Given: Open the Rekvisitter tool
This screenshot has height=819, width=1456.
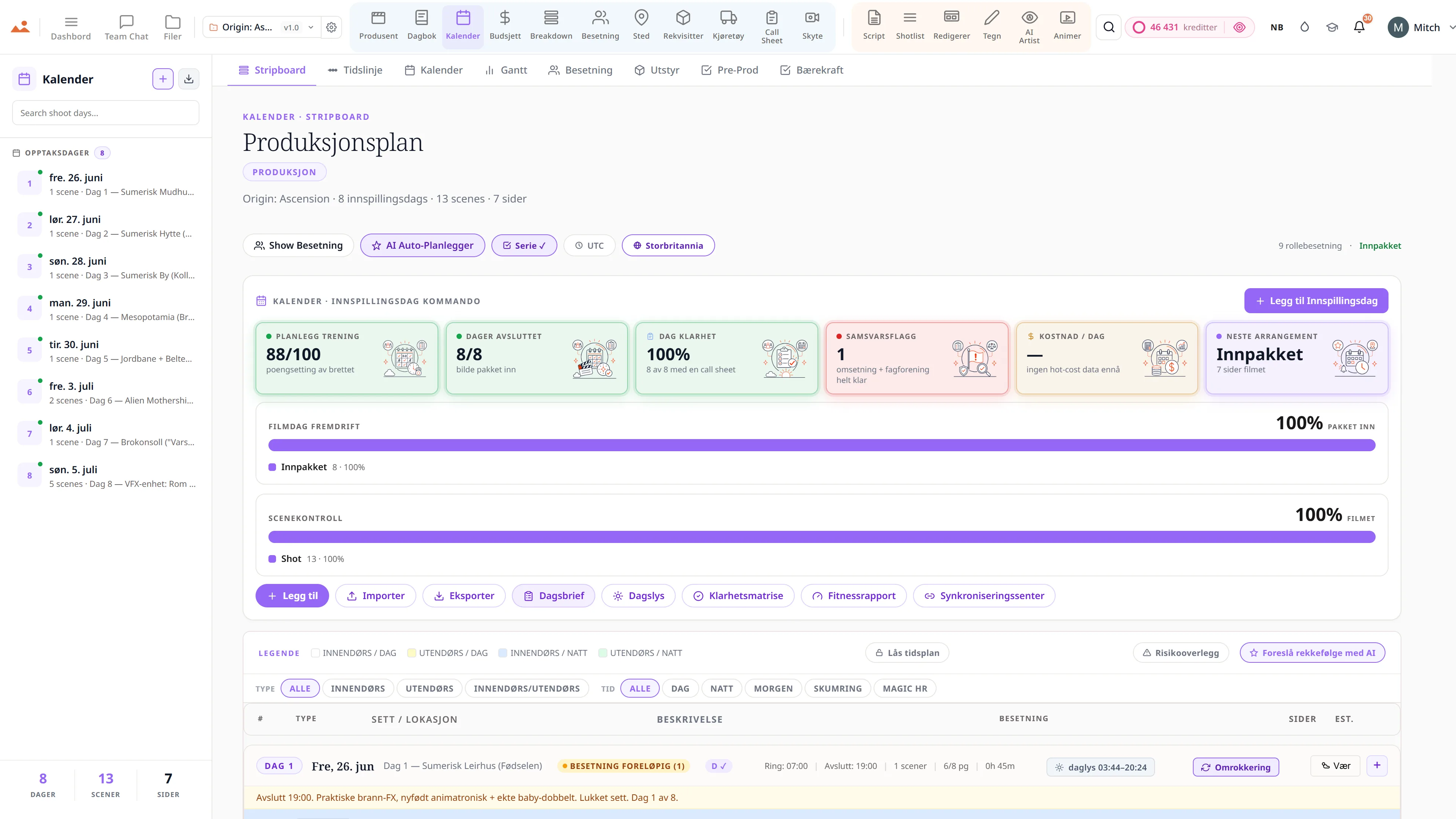Looking at the screenshot, I should point(683,26).
